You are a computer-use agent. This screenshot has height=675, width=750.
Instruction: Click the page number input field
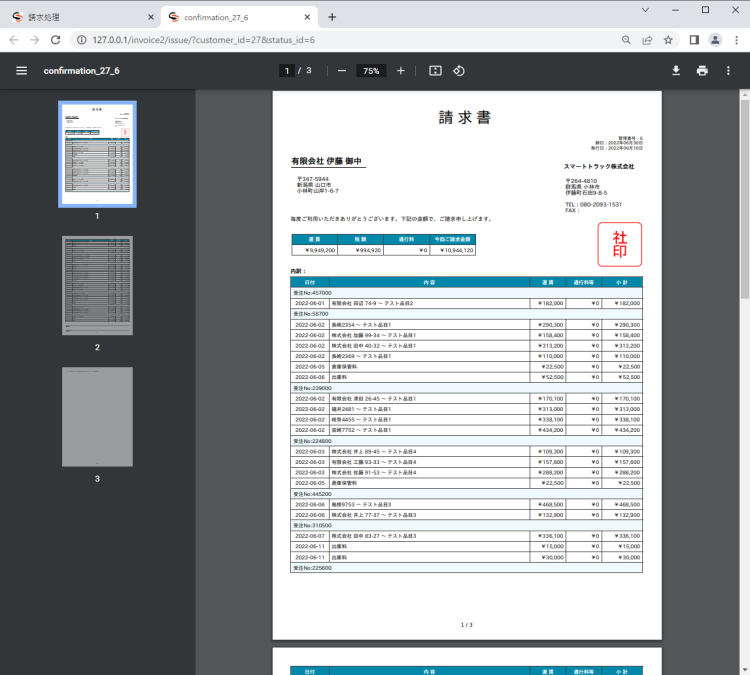(x=287, y=71)
